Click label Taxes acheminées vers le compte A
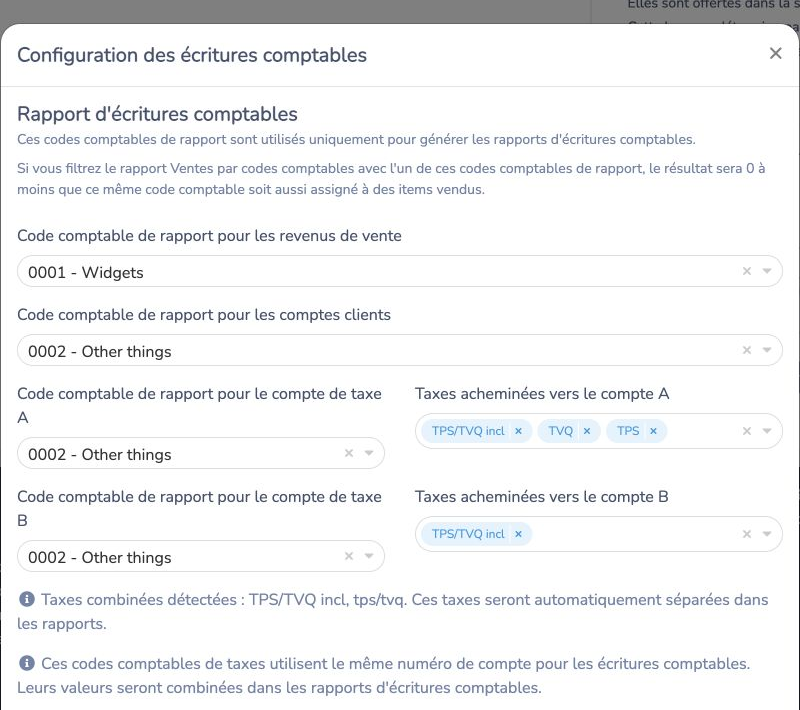Screen dimensions: 800x710 (542, 394)
